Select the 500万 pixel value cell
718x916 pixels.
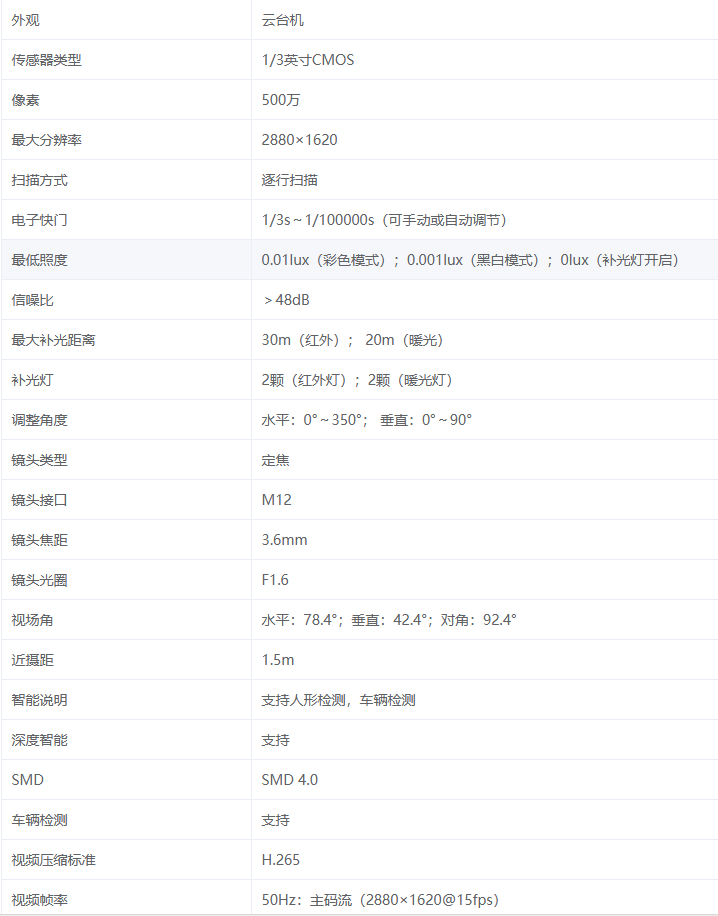pos(281,100)
